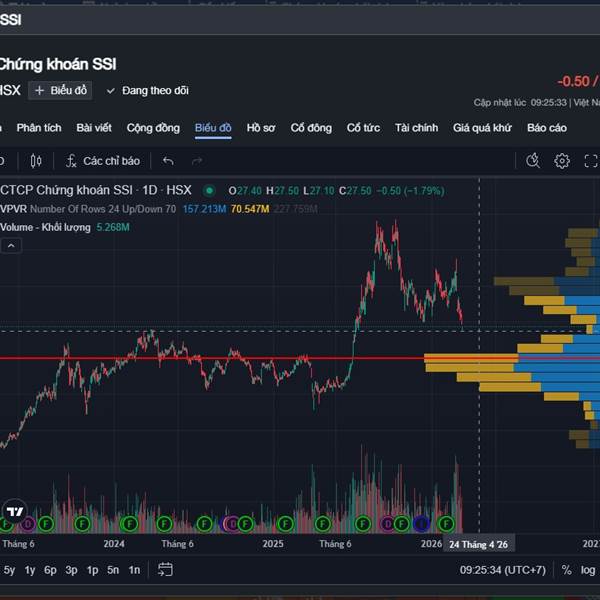Open the Các chỉ báo indicators menu

[x=103, y=161]
